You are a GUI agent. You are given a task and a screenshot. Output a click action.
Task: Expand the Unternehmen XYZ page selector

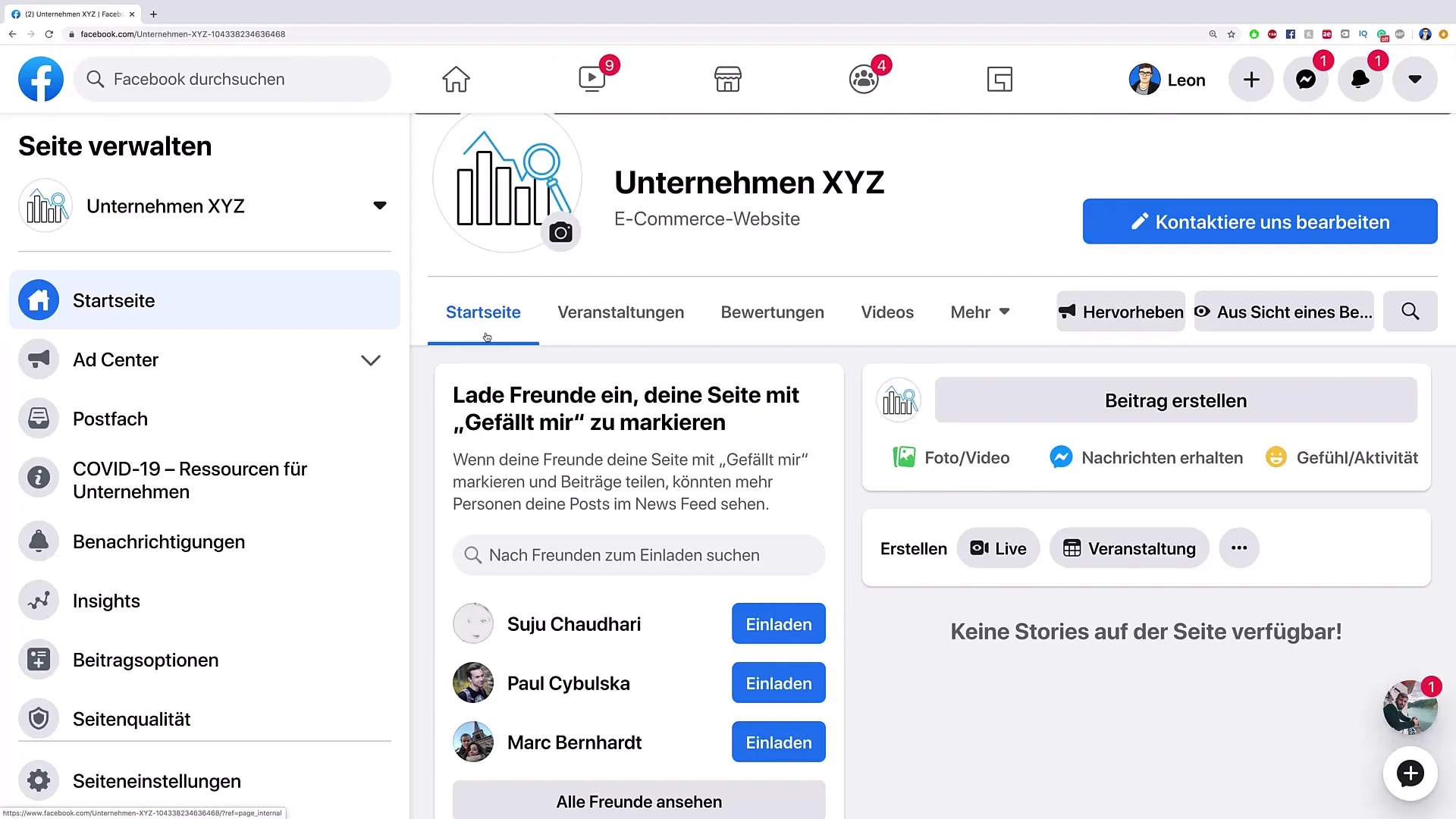(x=379, y=205)
